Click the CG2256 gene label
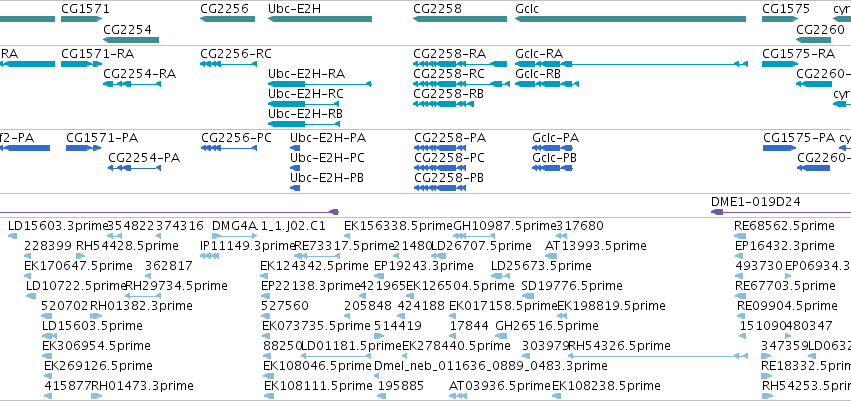851x401 pixels. 224,9
